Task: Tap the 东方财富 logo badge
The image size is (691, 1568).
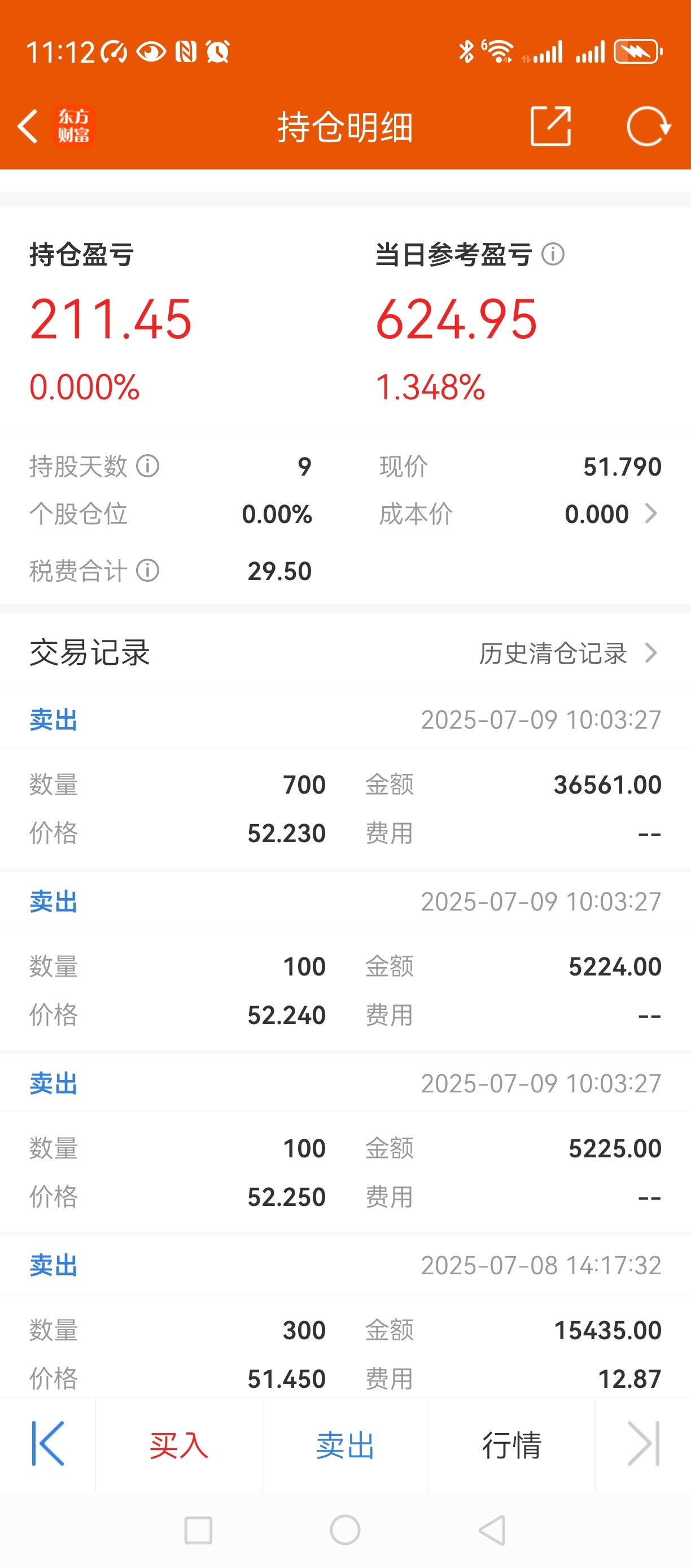Action: [73, 126]
